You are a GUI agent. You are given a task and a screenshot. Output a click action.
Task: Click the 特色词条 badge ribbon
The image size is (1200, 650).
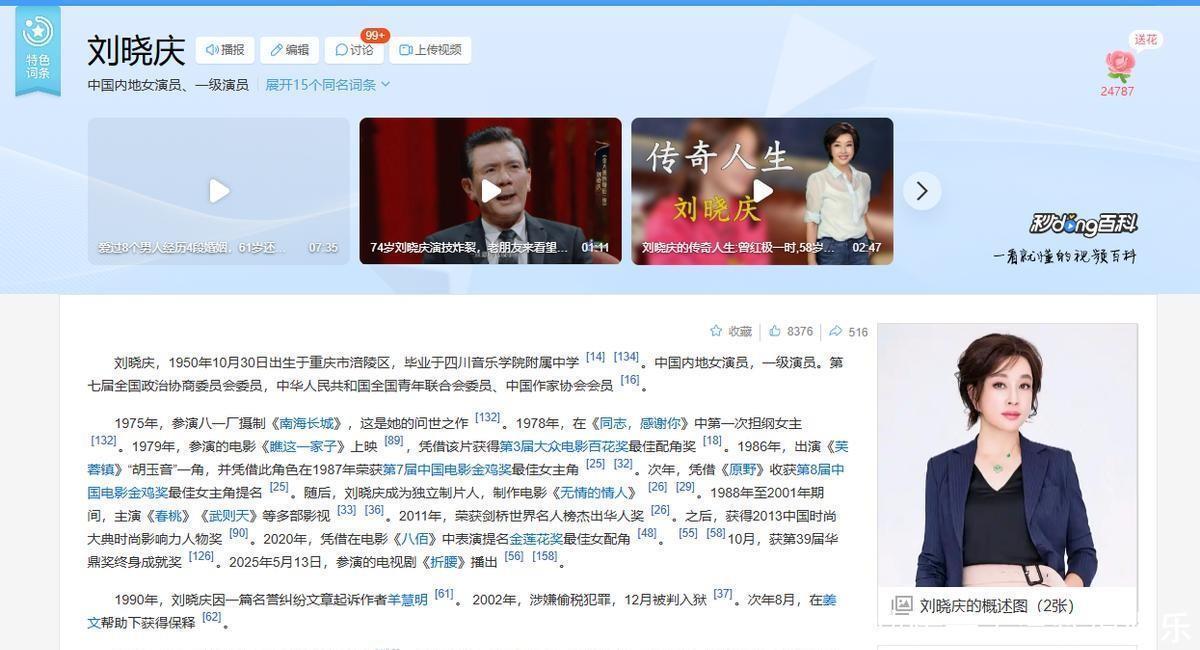38,50
